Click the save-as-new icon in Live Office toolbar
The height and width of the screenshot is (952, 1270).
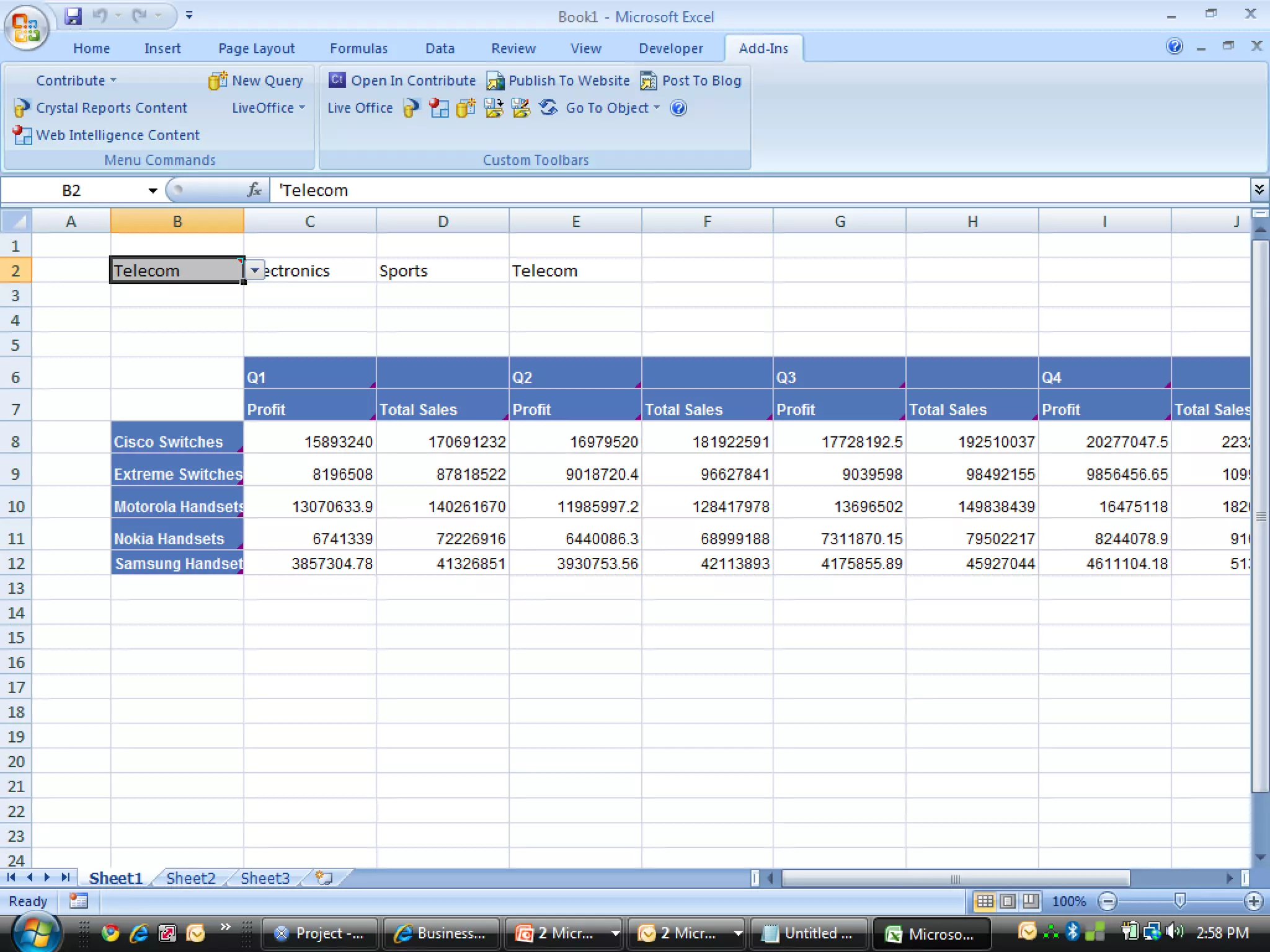(x=520, y=108)
